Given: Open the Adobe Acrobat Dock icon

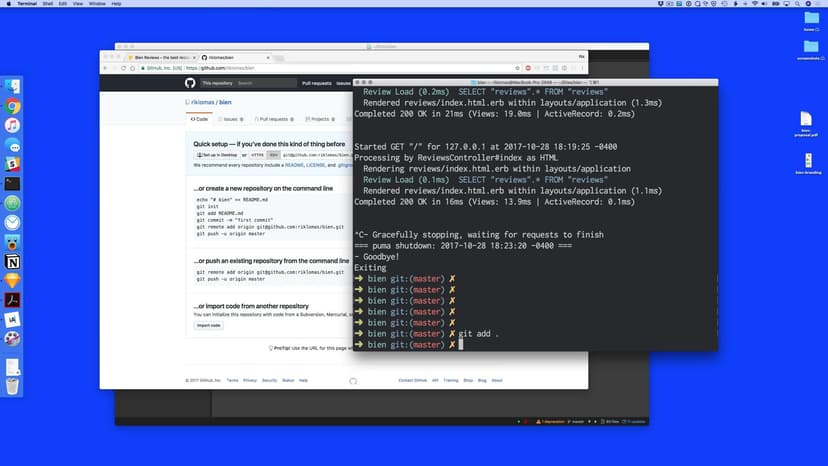Looking at the screenshot, I should pos(13,300).
